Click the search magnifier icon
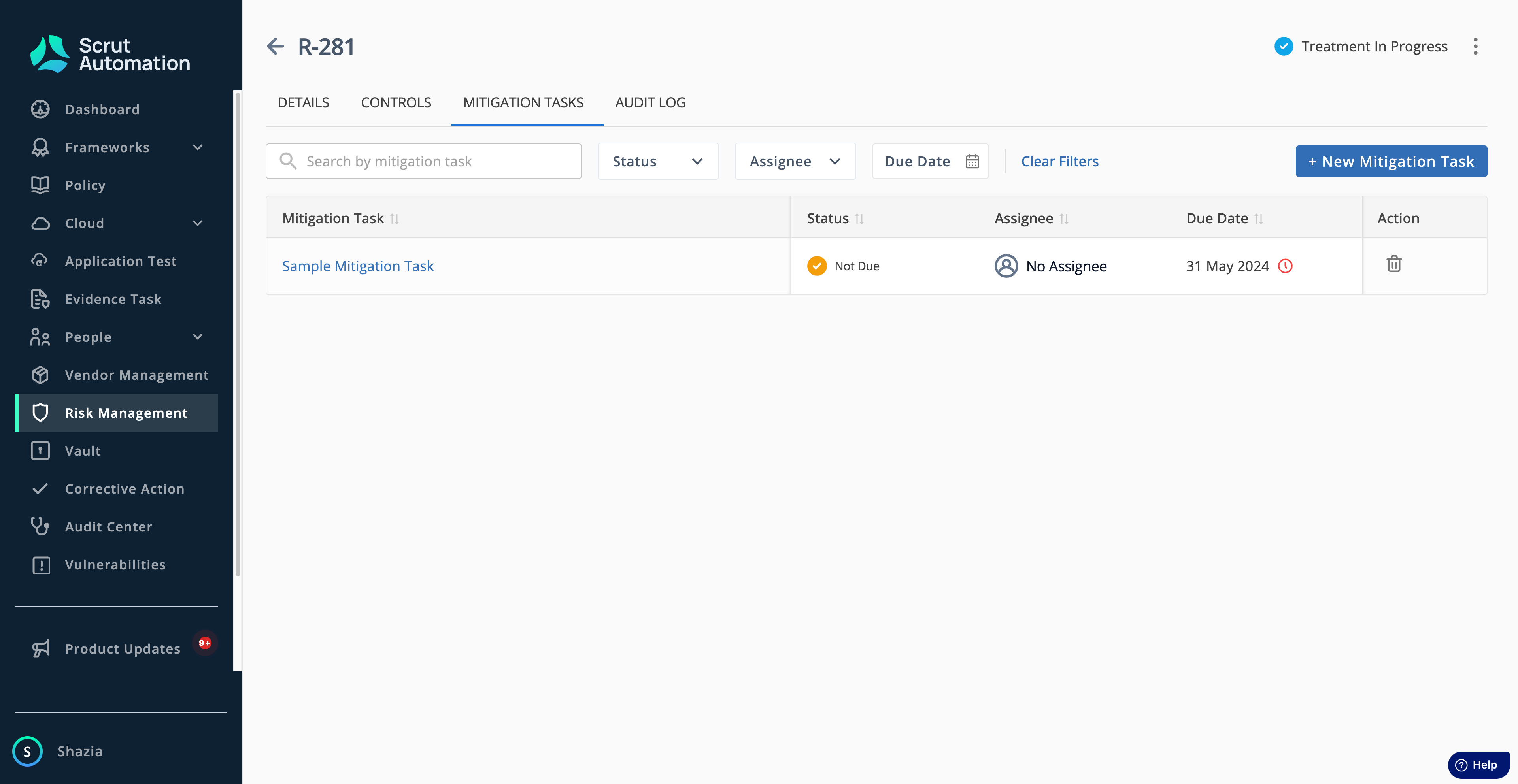 pyautogui.click(x=287, y=161)
